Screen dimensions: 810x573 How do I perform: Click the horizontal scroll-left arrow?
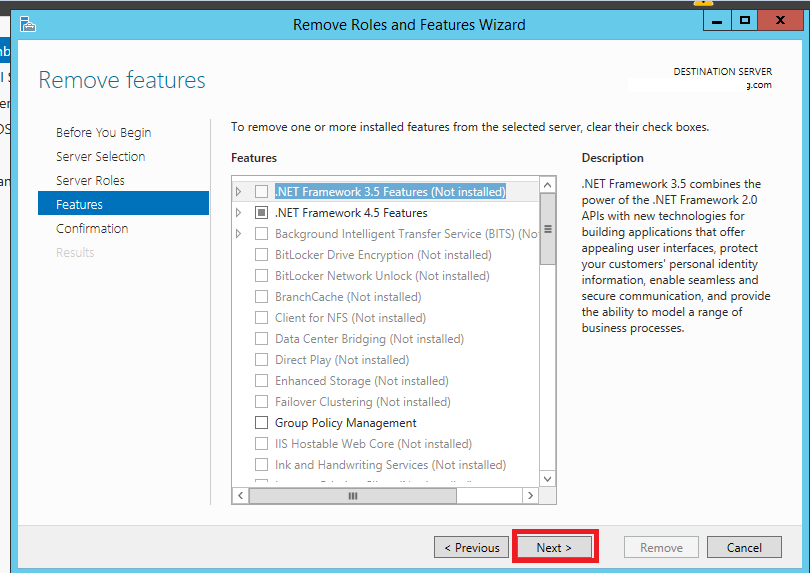pos(241,495)
